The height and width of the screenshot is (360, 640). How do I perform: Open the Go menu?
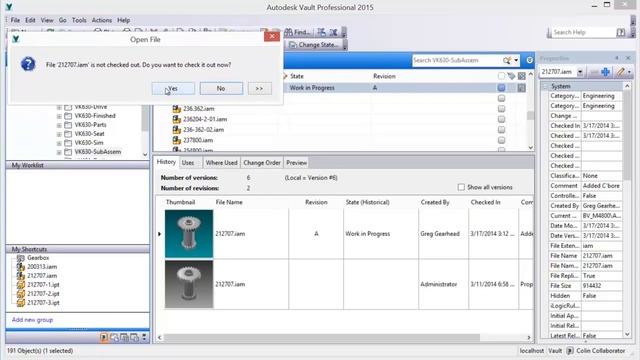coord(62,20)
